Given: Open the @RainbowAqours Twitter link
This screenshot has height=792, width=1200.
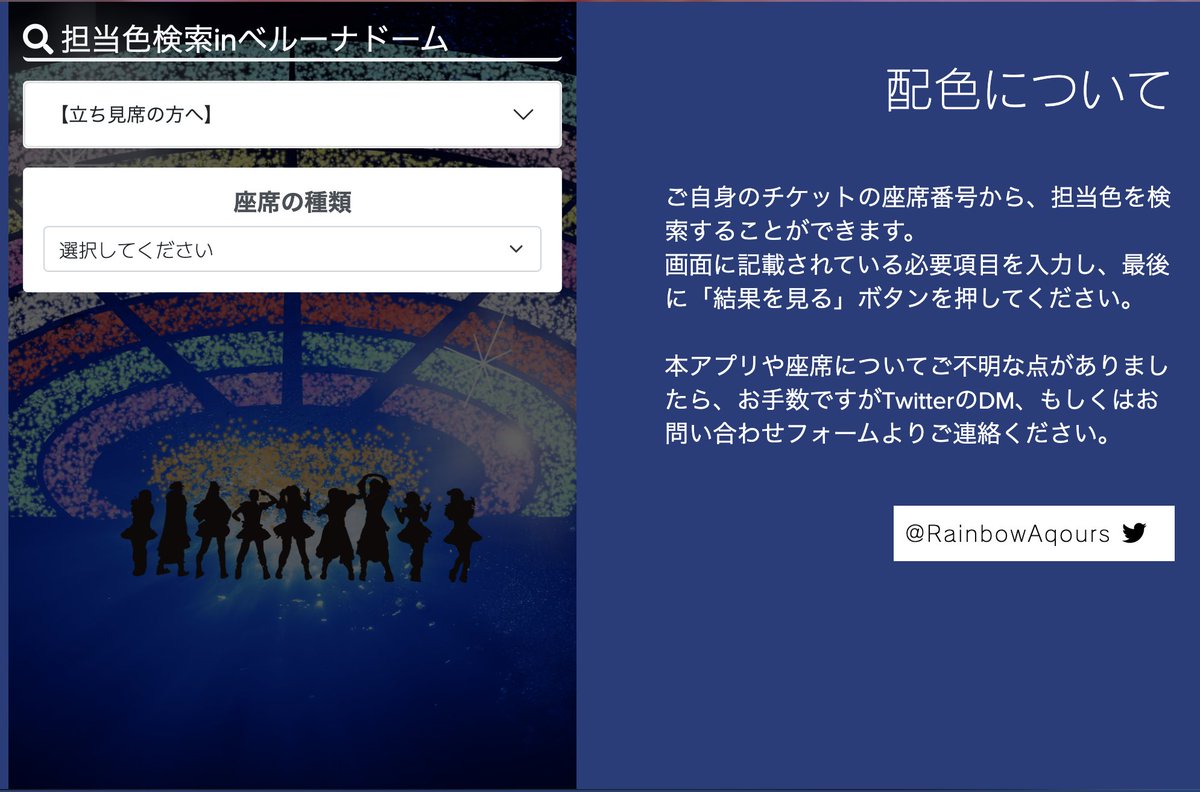Looking at the screenshot, I should pos(1034,533).
